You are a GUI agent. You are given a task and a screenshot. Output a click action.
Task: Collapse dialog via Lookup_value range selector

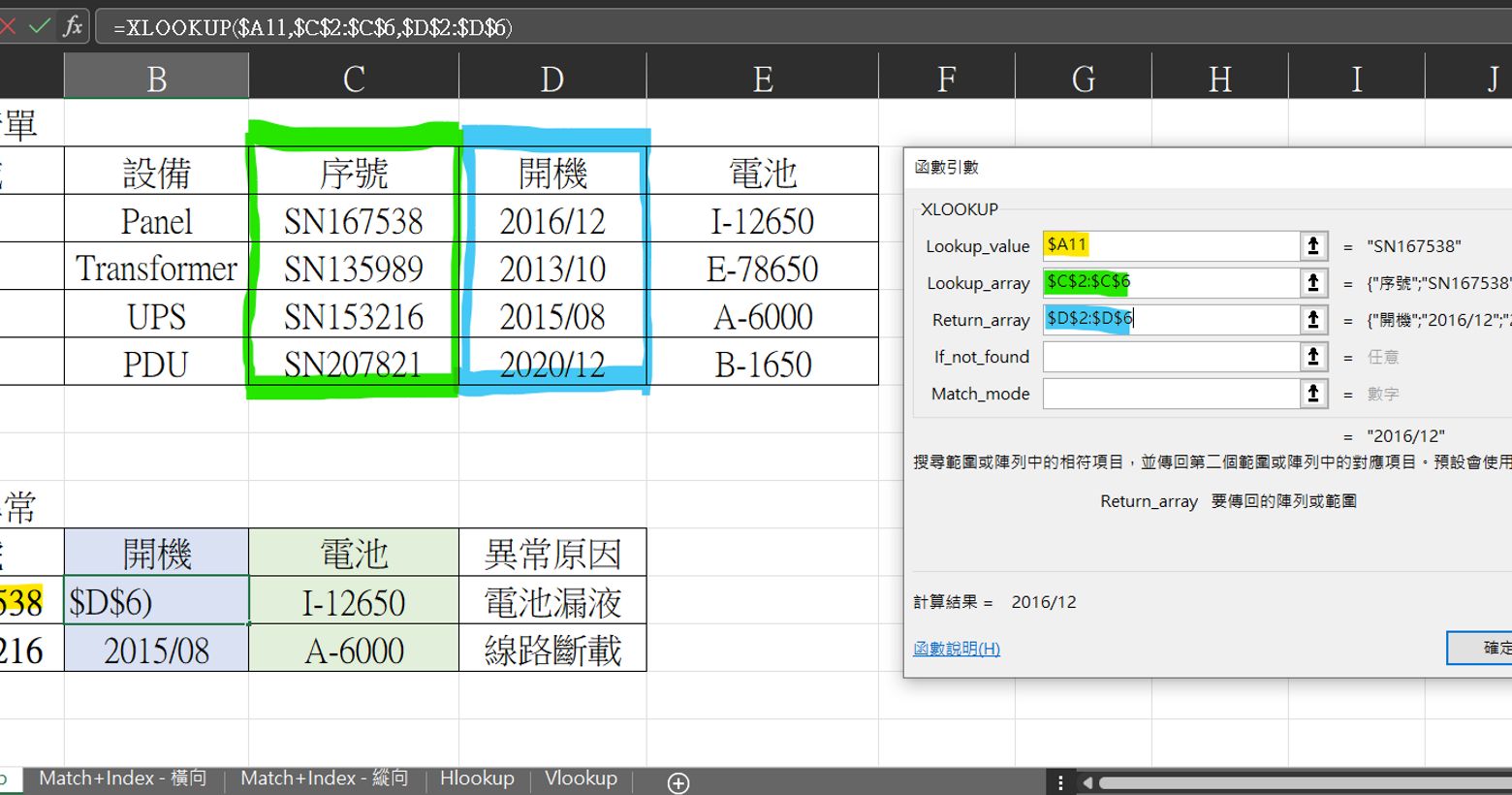[x=1312, y=246]
